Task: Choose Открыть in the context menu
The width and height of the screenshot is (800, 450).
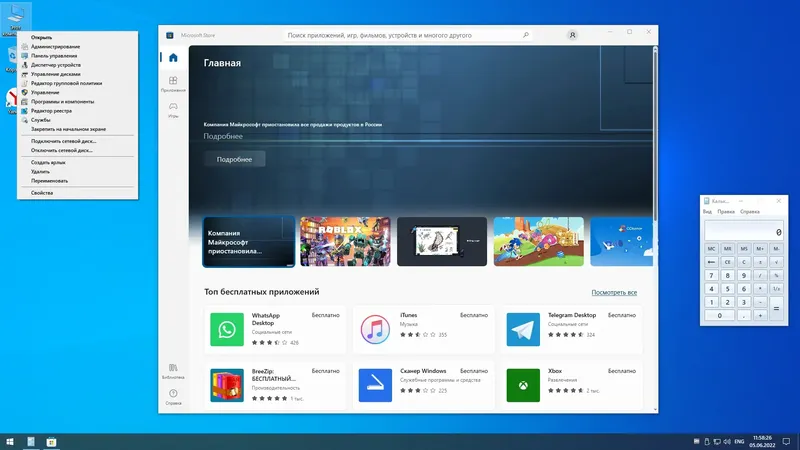Action: coord(78,37)
